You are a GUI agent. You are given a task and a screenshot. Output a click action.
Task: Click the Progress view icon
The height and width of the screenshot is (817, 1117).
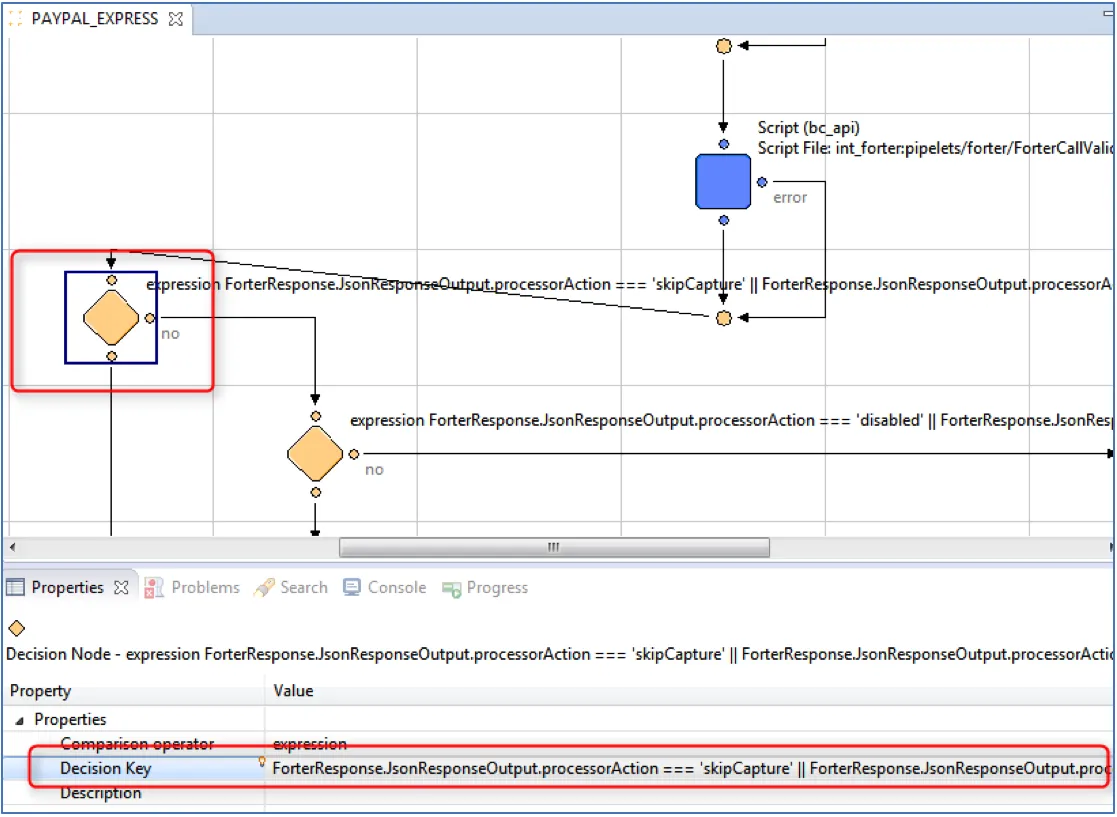click(451, 588)
